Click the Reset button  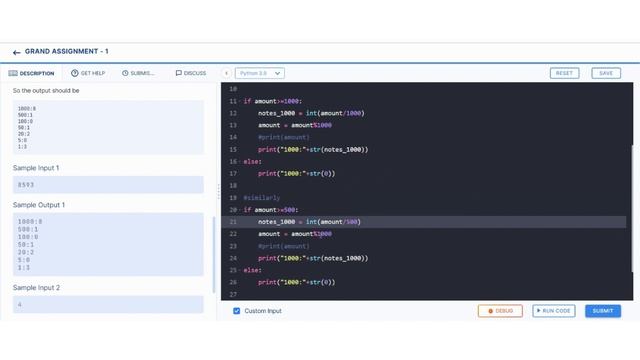[564, 73]
